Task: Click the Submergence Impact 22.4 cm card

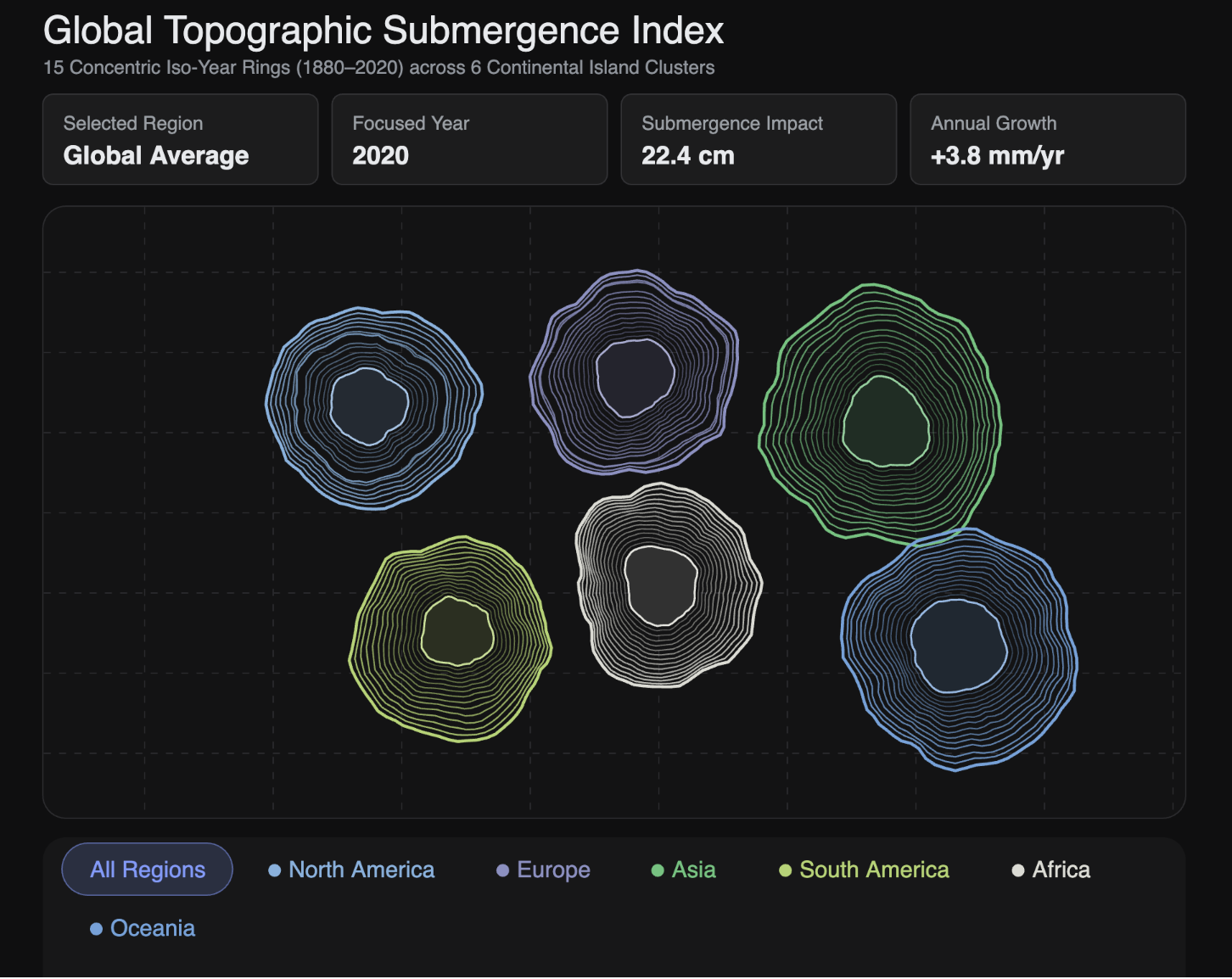Action: 759,139
